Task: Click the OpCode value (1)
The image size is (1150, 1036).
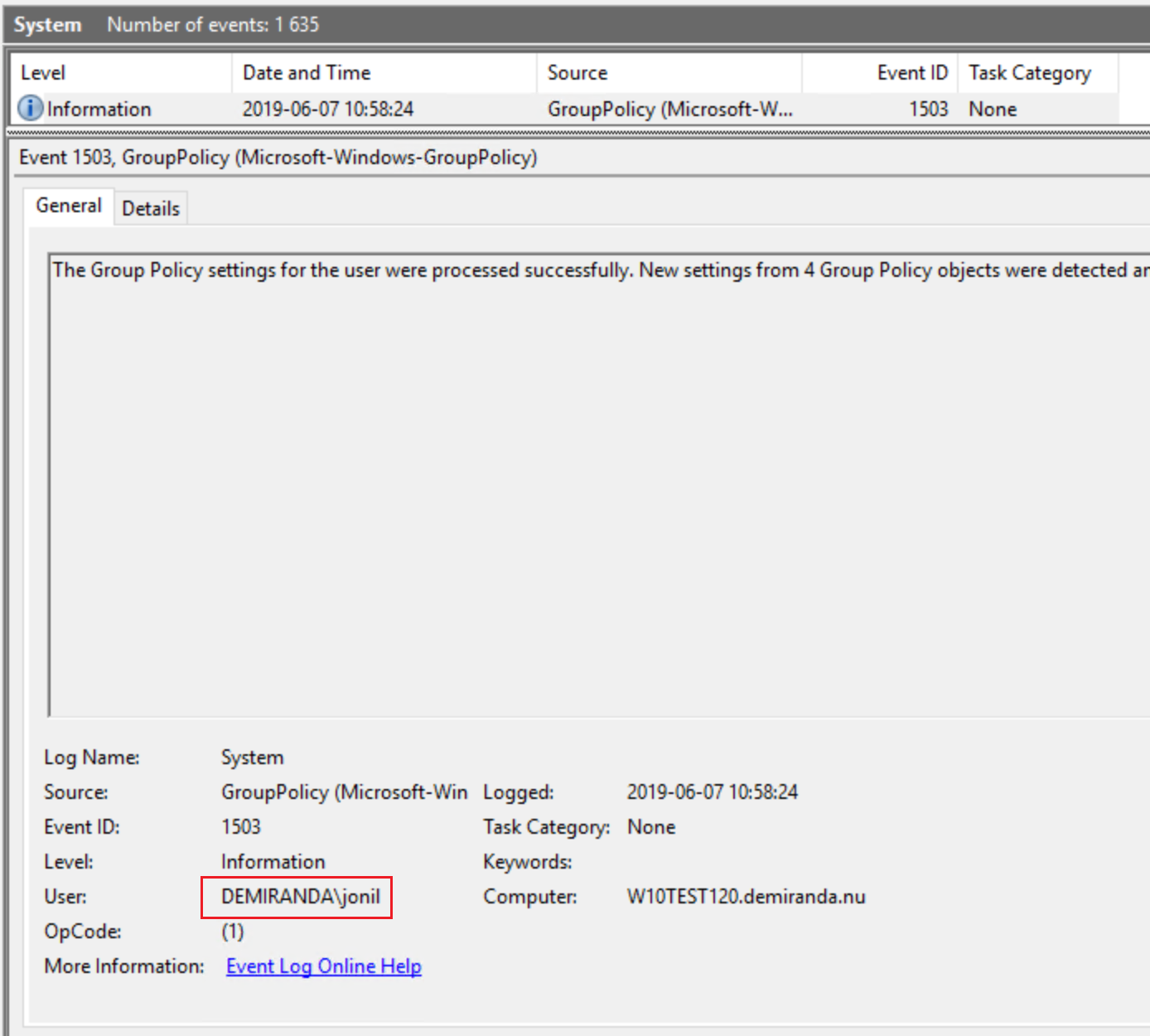Action: [x=232, y=931]
